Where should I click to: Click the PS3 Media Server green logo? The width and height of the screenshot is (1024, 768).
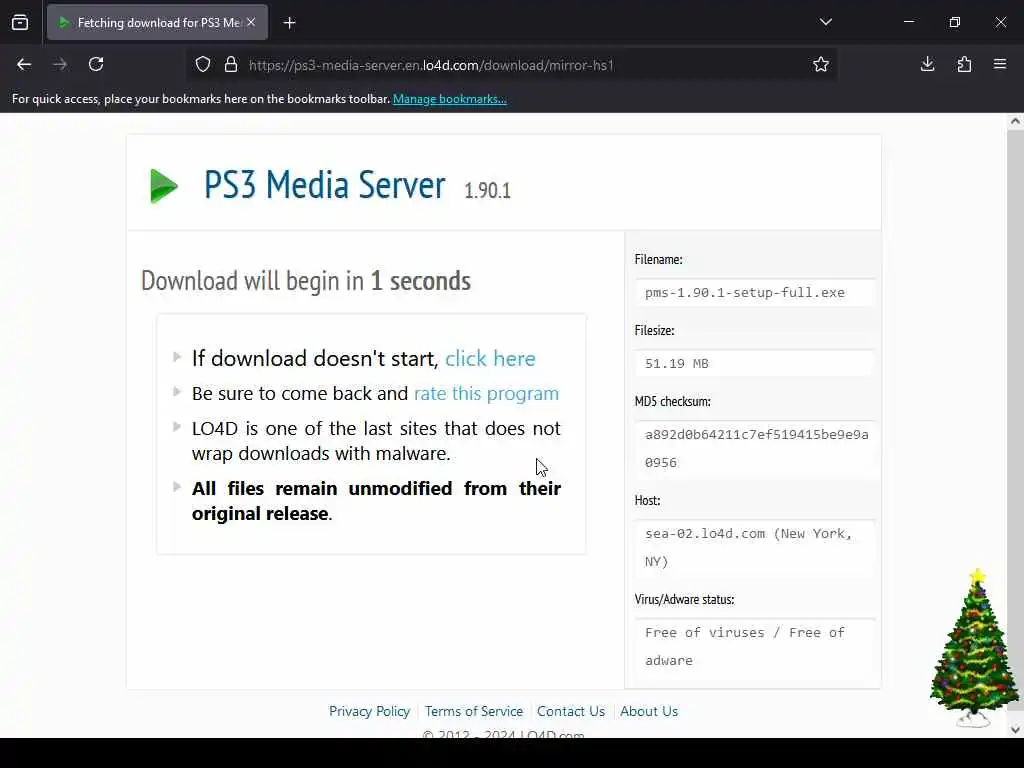[163, 185]
